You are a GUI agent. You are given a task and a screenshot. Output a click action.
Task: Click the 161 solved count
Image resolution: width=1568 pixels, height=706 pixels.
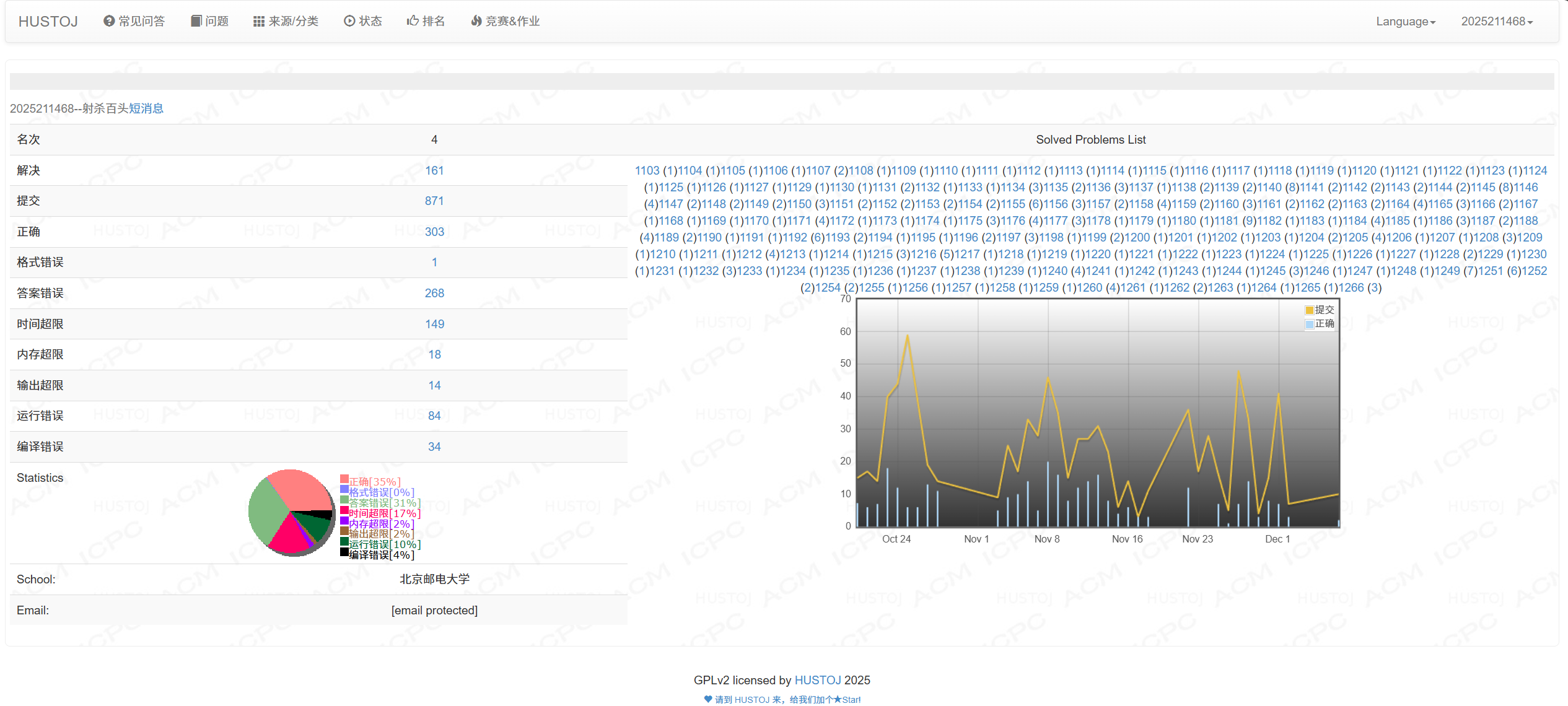[x=434, y=170]
